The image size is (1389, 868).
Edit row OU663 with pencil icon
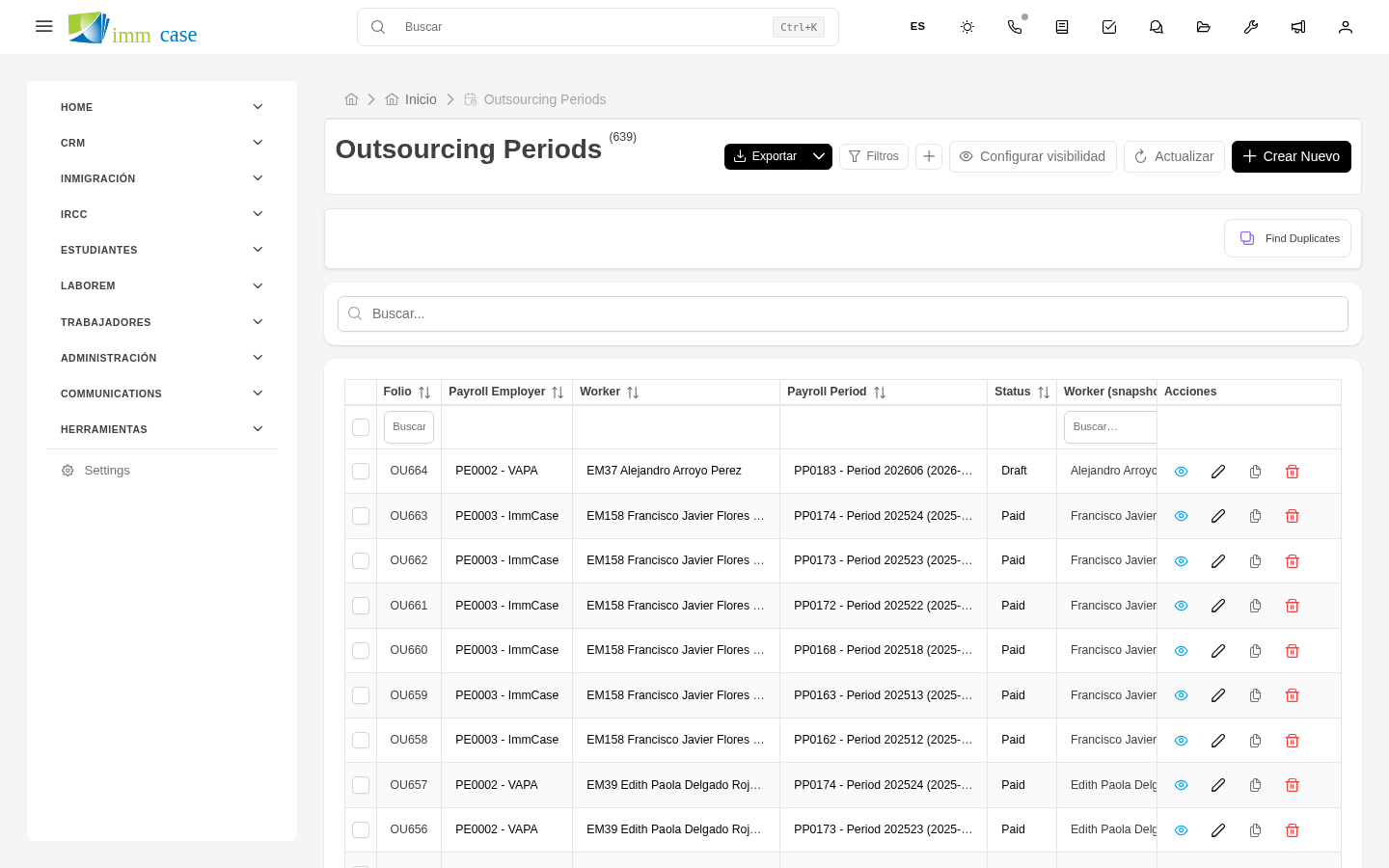pos(1218,516)
